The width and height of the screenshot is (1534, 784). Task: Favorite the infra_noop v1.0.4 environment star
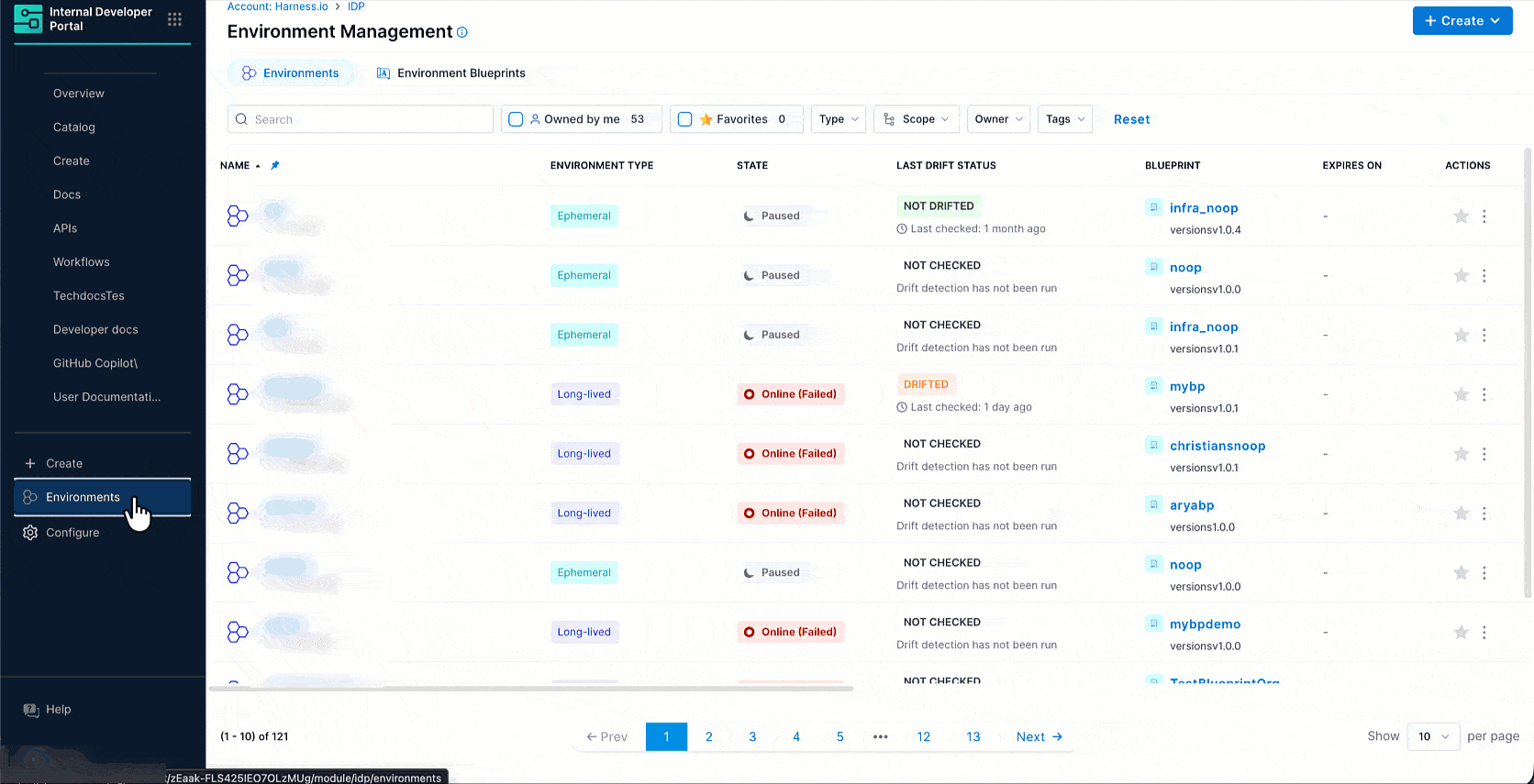tap(1462, 216)
